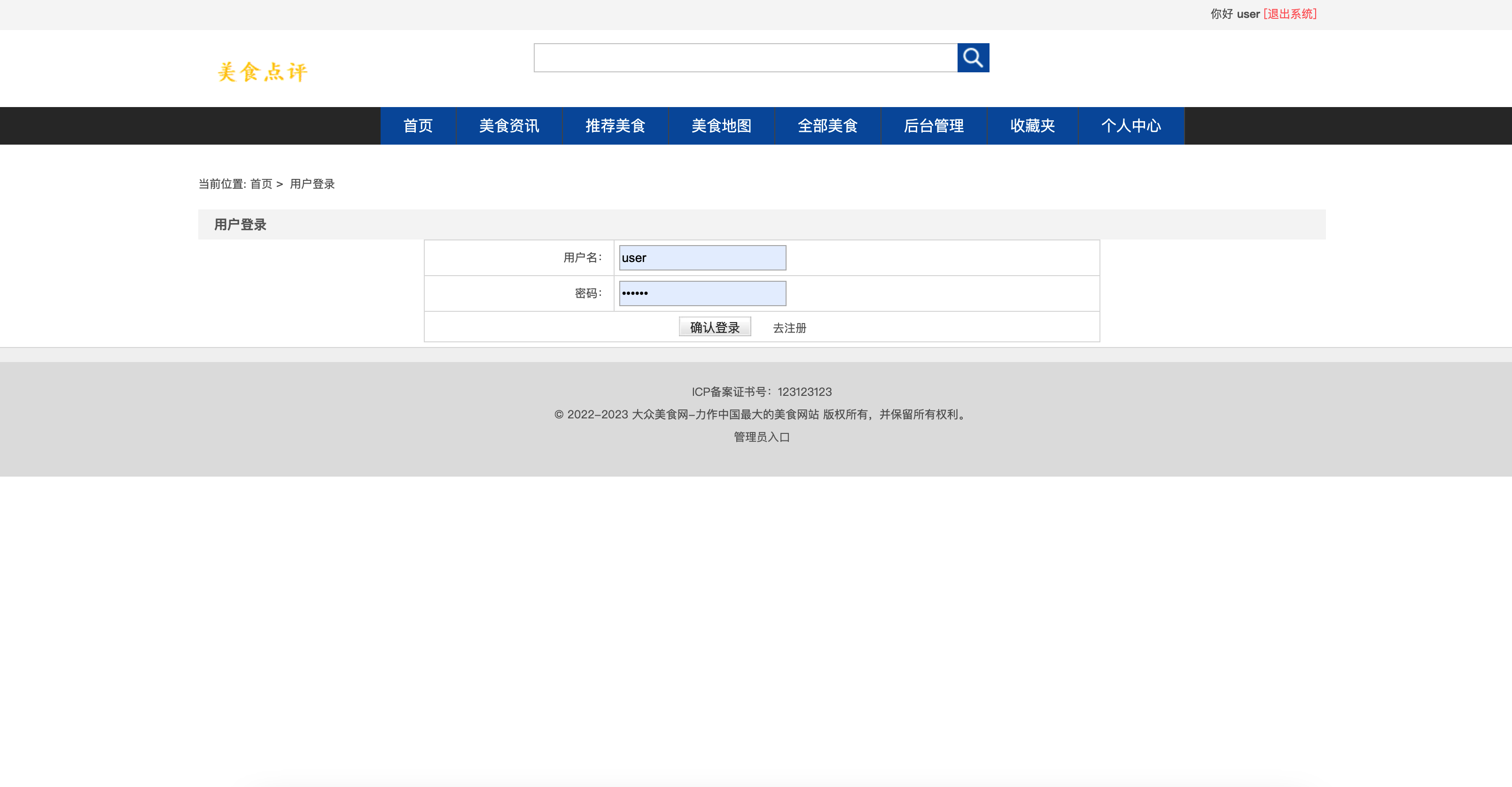The width and height of the screenshot is (1512, 787).
Task: Select 首页 in the navigation bar
Action: pyautogui.click(x=418, y=125)
